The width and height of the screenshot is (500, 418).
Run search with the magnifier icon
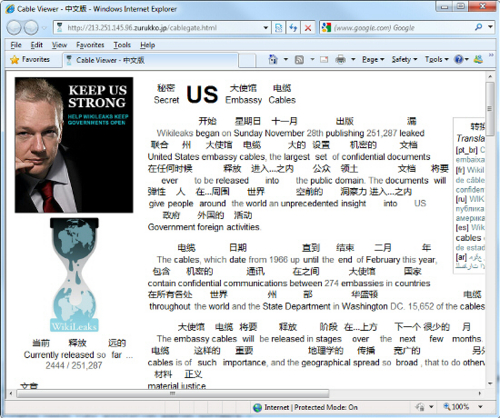pyautogui.click(x=478, y=27)
